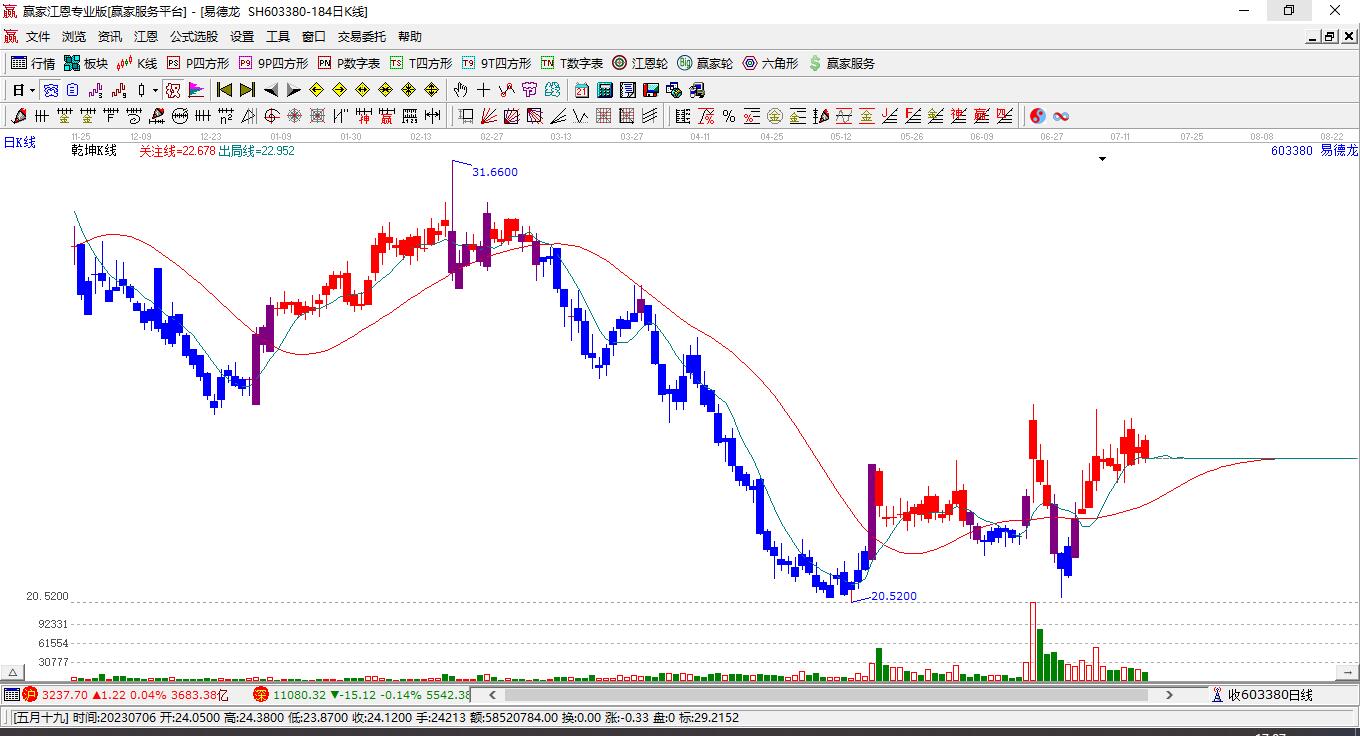Minimize the inner chart window
The height and width of the screenshot is (736, 1360).
tap(1313, 37)
